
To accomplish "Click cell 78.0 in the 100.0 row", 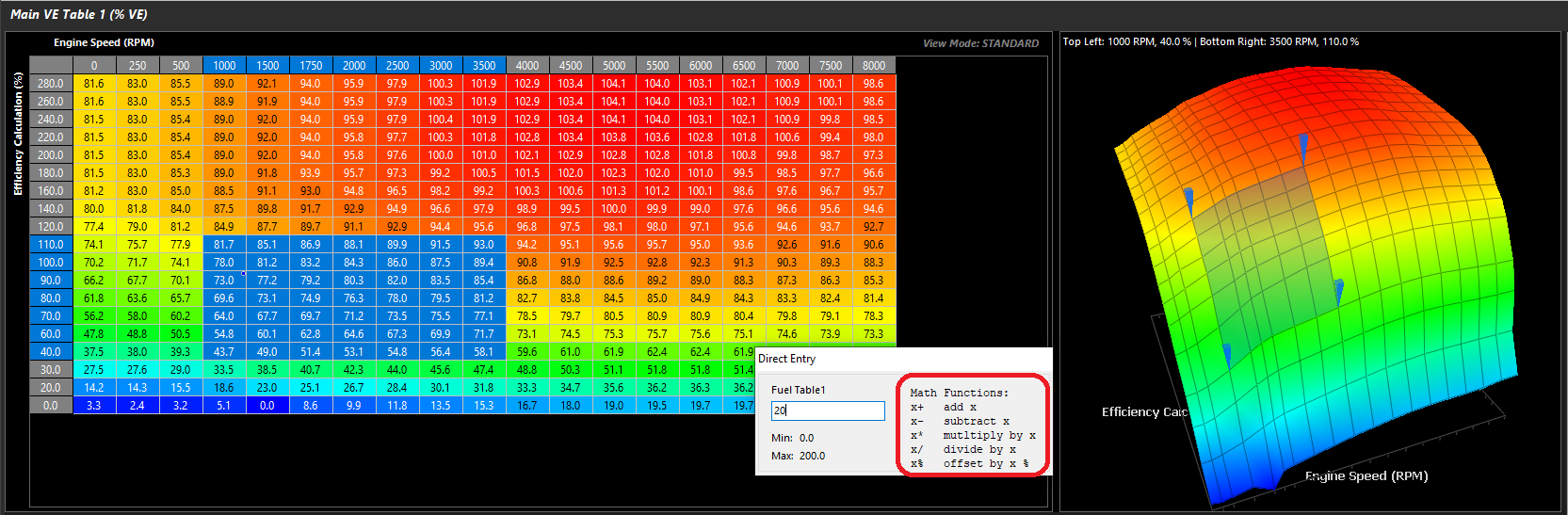I will point(224,262).
